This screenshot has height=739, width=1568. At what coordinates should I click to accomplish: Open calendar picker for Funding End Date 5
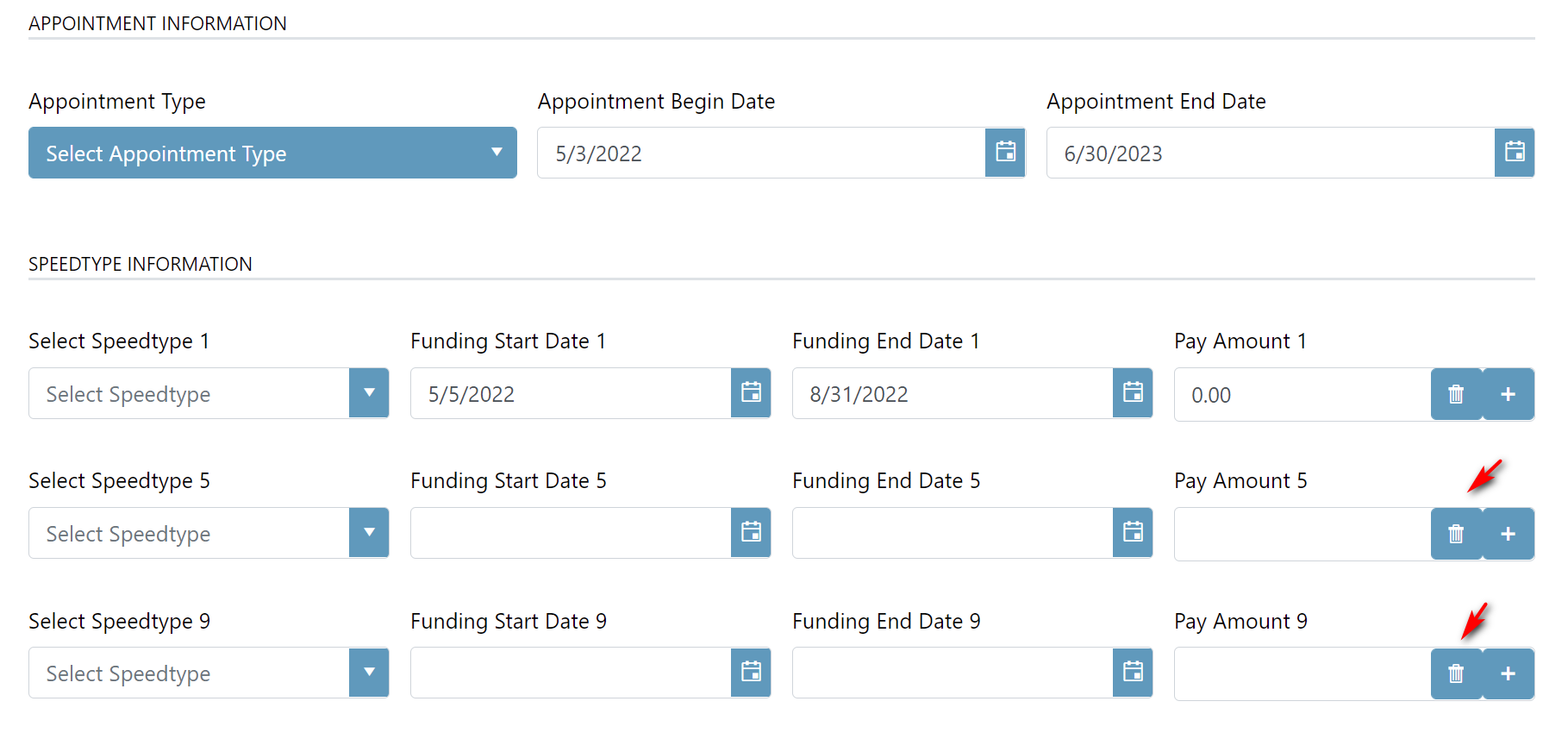(x=1133, y=533)
